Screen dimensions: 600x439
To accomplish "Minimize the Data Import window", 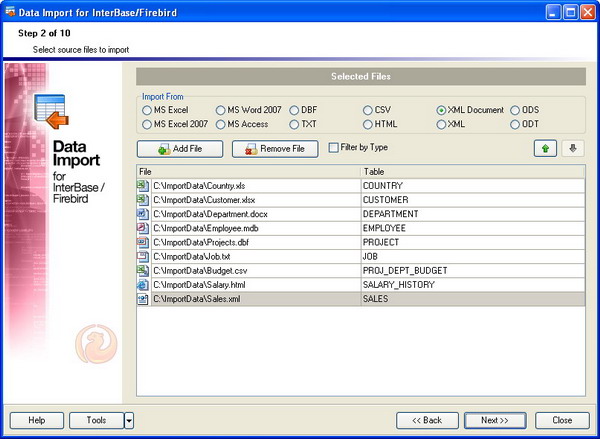I will tap(553, 12).
